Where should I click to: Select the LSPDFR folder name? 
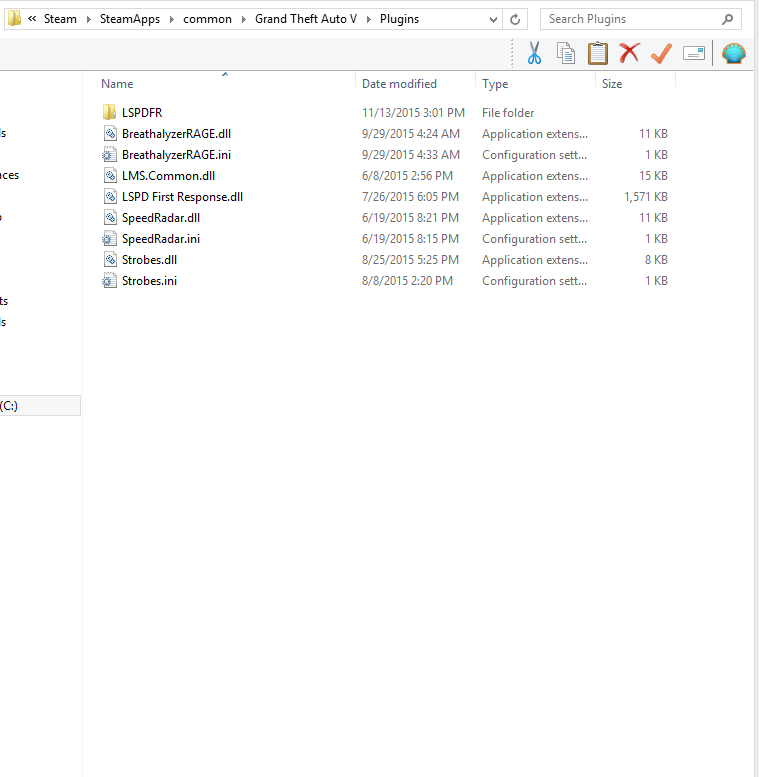click(142, 112)
